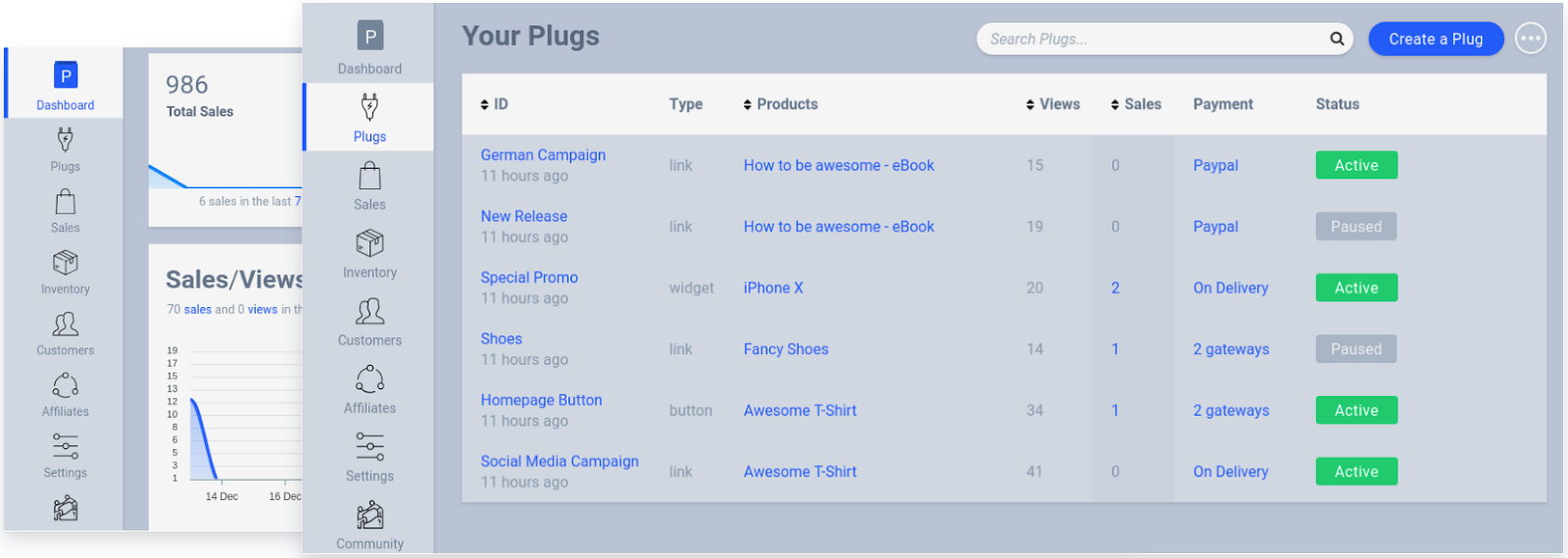Sort the table by Sales column
Viewport: 1568px width, 558px height.
tap(1136, 104)
